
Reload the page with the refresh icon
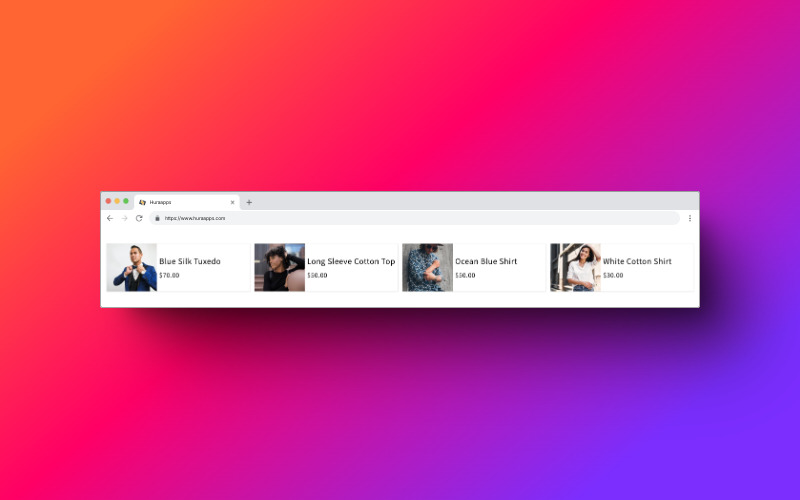(x=139, y=218)
